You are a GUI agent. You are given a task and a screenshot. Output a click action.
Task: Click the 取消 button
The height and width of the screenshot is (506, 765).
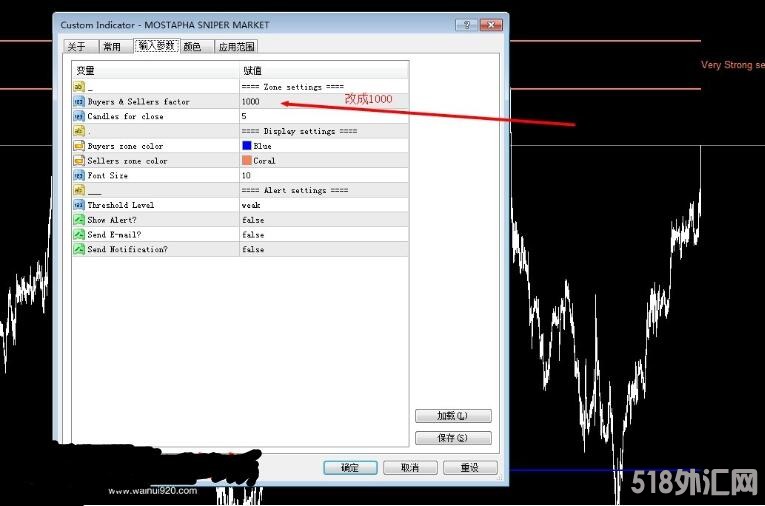(410, 467)
